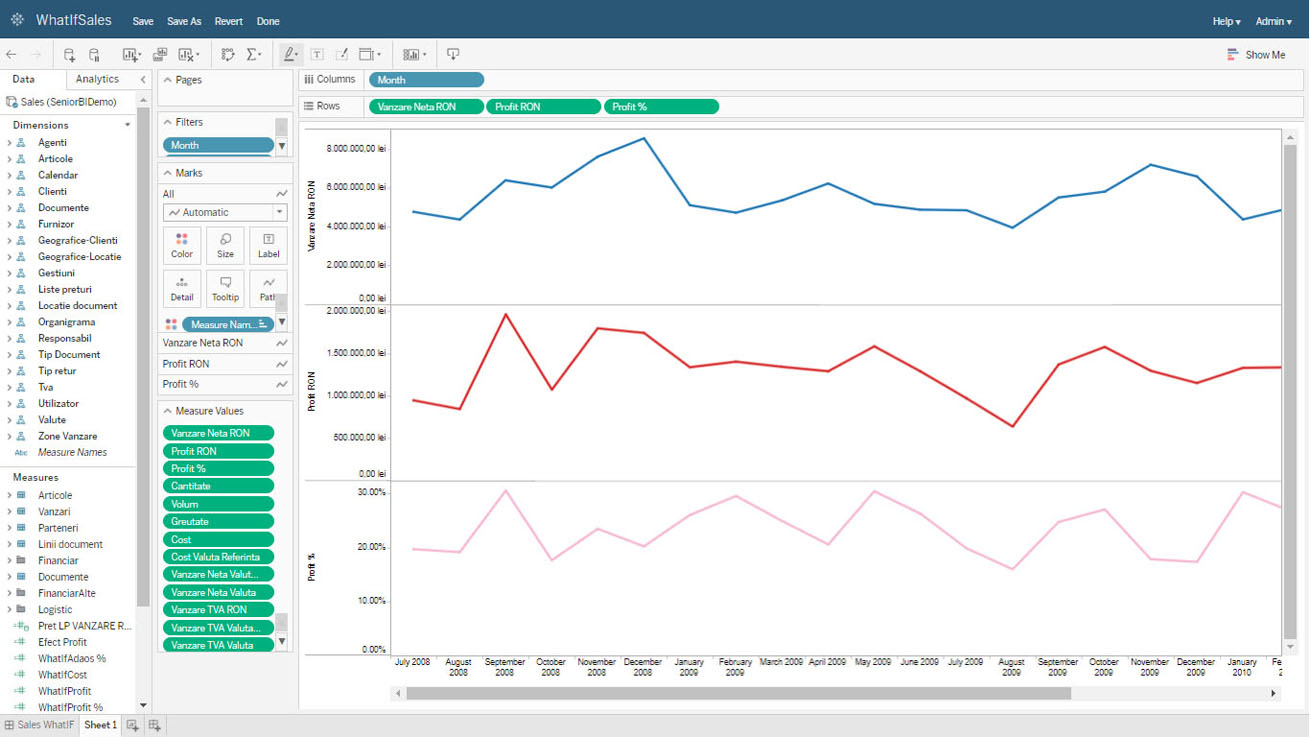Image resolution: width=1310 pixels, height=737 pixels.
Task: Open the Automatic mark type dropdown
Action: tap(225, 212)
